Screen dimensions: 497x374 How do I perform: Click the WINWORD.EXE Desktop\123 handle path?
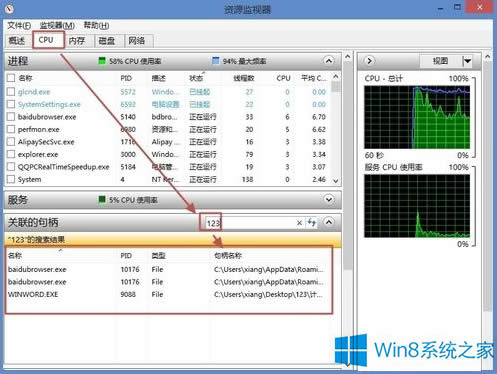268,295
